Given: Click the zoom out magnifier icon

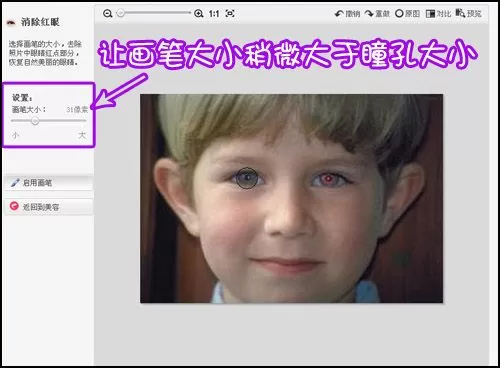Looking at the screenshot, I should pyautogui.click(x=108, y=14).
